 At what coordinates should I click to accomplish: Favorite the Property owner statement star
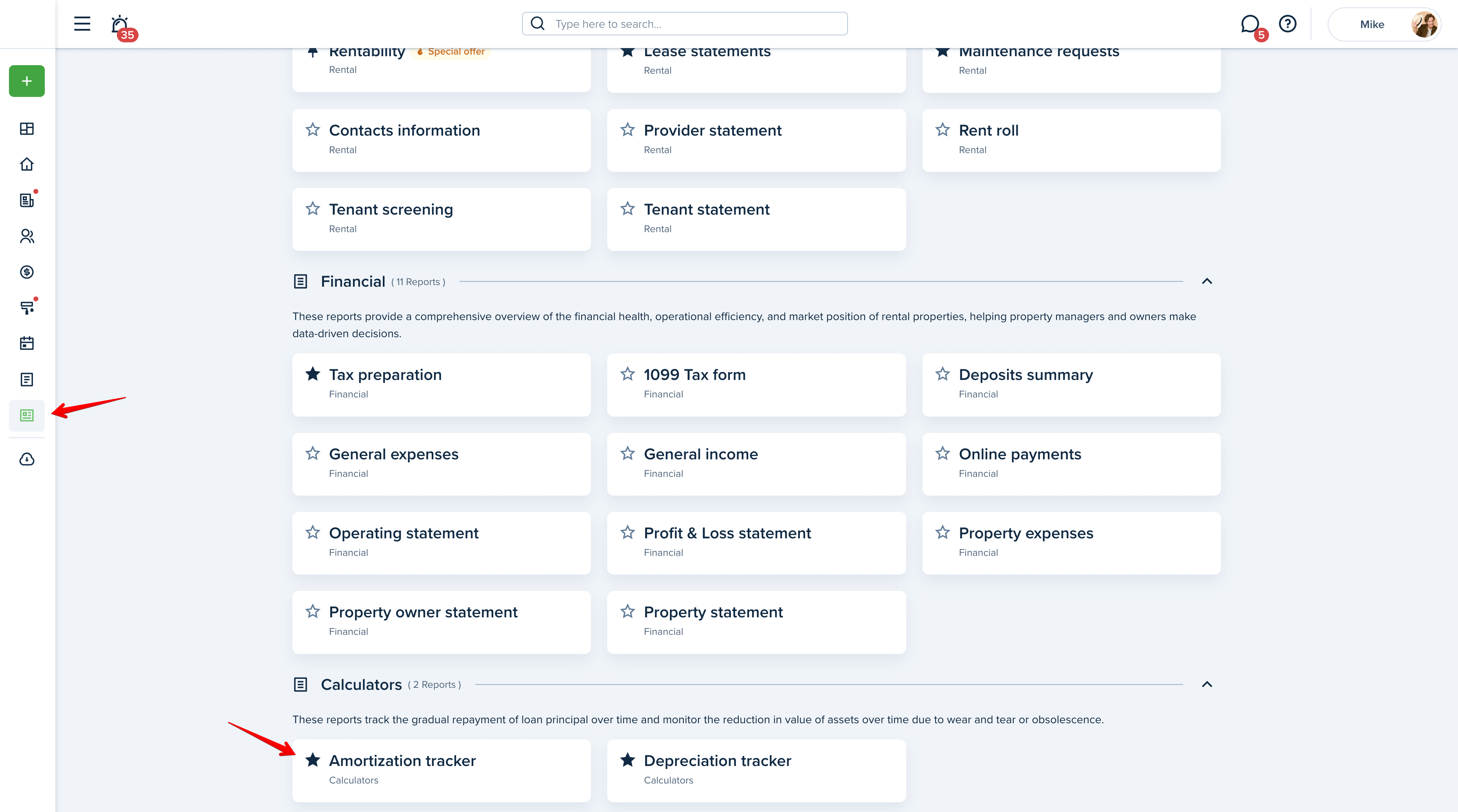312,612
